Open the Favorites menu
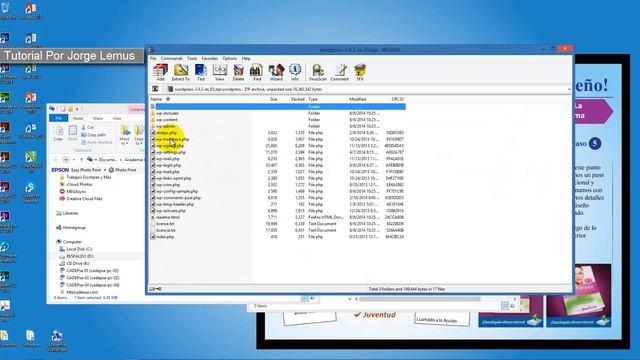640x360 pixels. pyautogui.click(x=210, y=58)
